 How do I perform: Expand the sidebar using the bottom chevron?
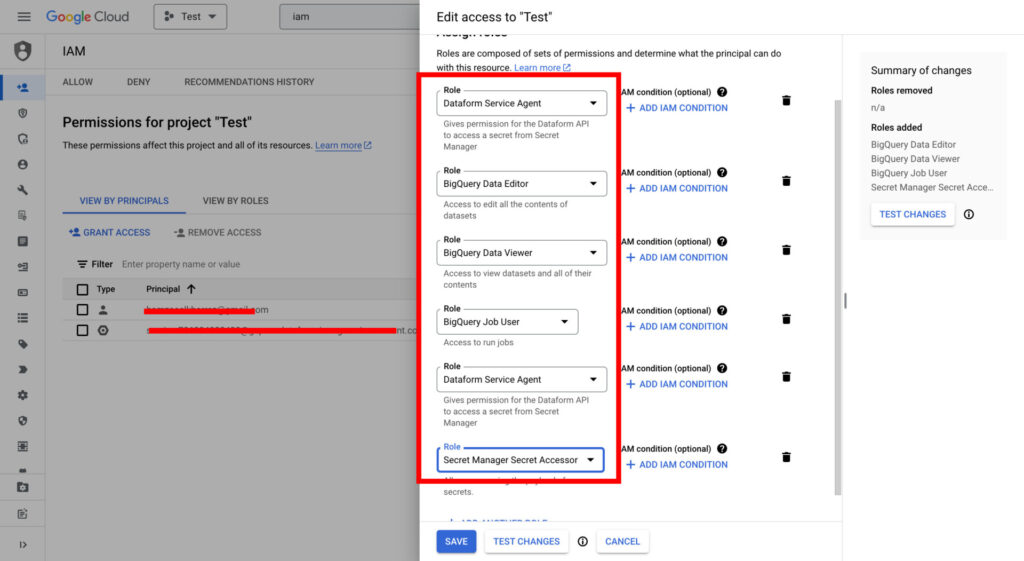[23, 544]
